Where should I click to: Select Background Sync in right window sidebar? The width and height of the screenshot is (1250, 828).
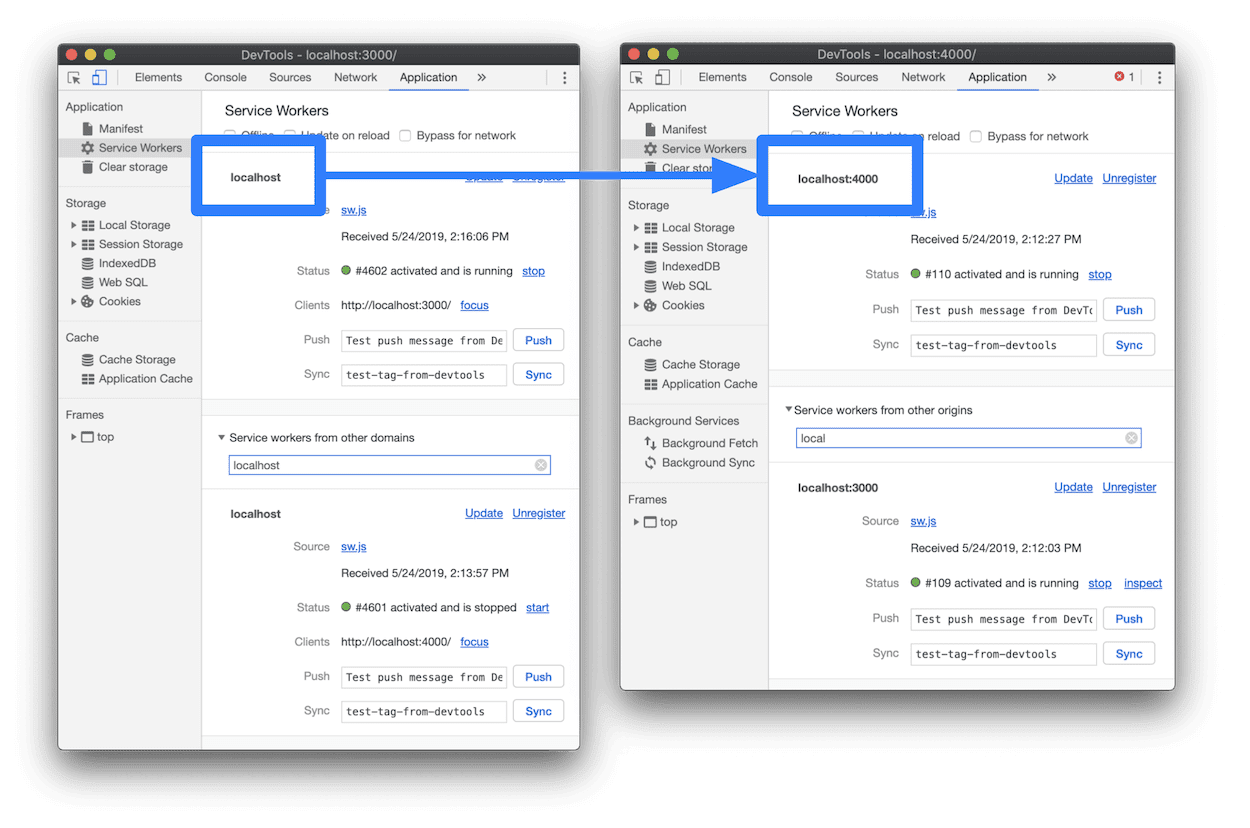pyautogui.click(x=708, y=463)
